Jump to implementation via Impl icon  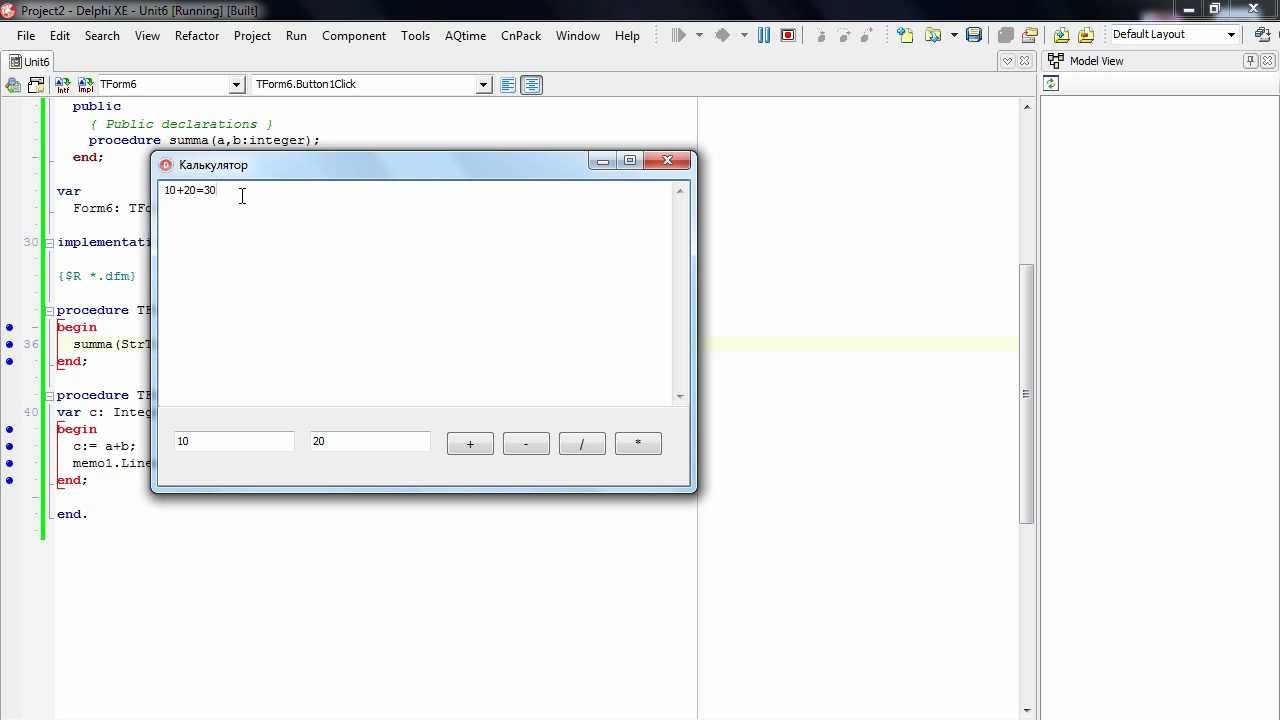pyautogui.click(x=85, y=85)
